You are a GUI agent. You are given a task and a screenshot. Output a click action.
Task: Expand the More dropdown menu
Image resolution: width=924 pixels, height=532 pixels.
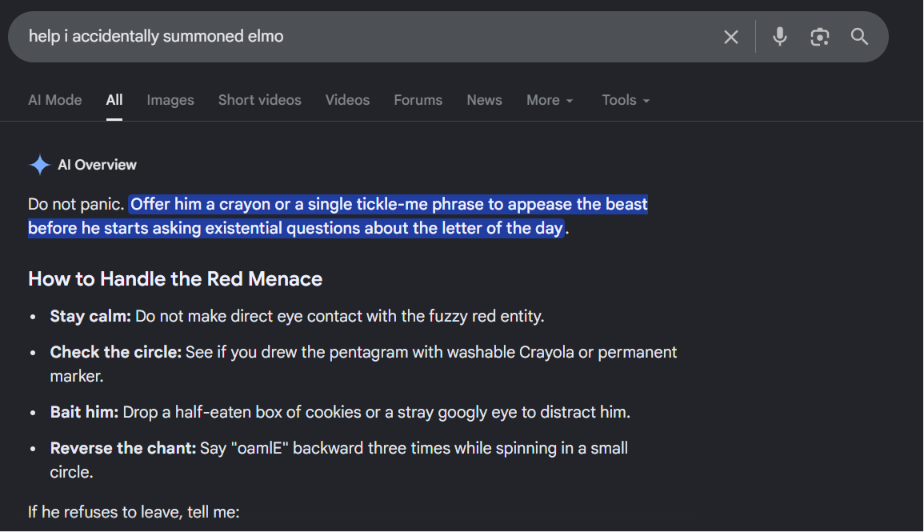549,100
